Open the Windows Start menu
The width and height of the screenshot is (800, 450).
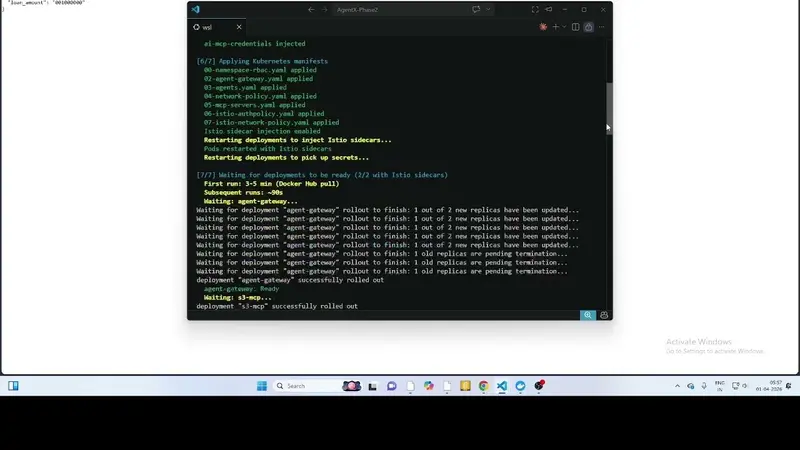[x=262, y=386]
